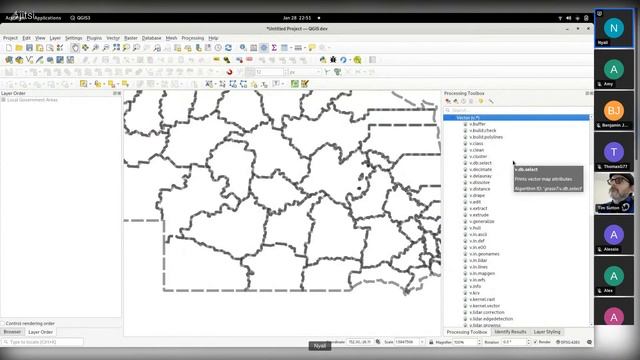Open the Processing menu

tap(193, 38)
